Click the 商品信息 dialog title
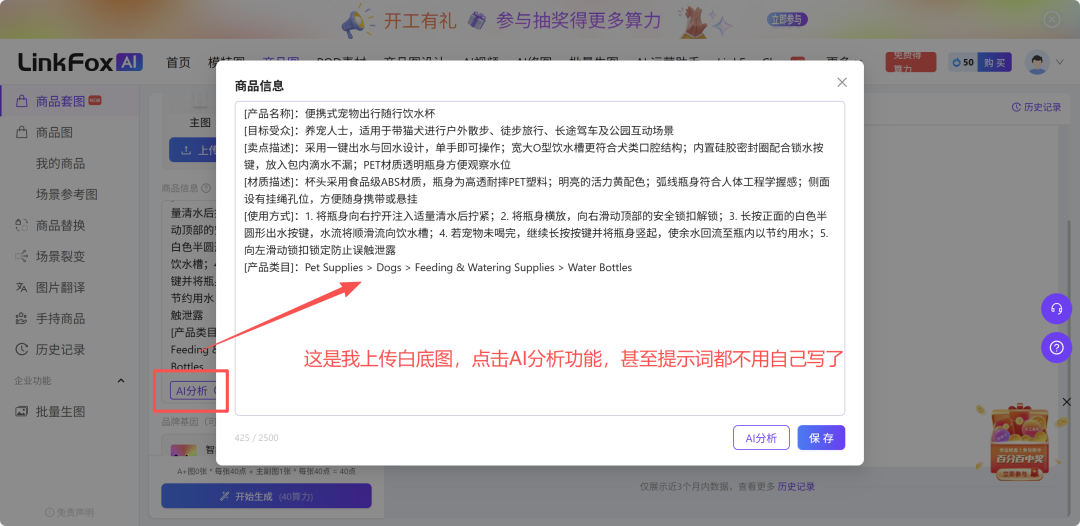Screen dimensions: 1080x526 click(259, 86)
